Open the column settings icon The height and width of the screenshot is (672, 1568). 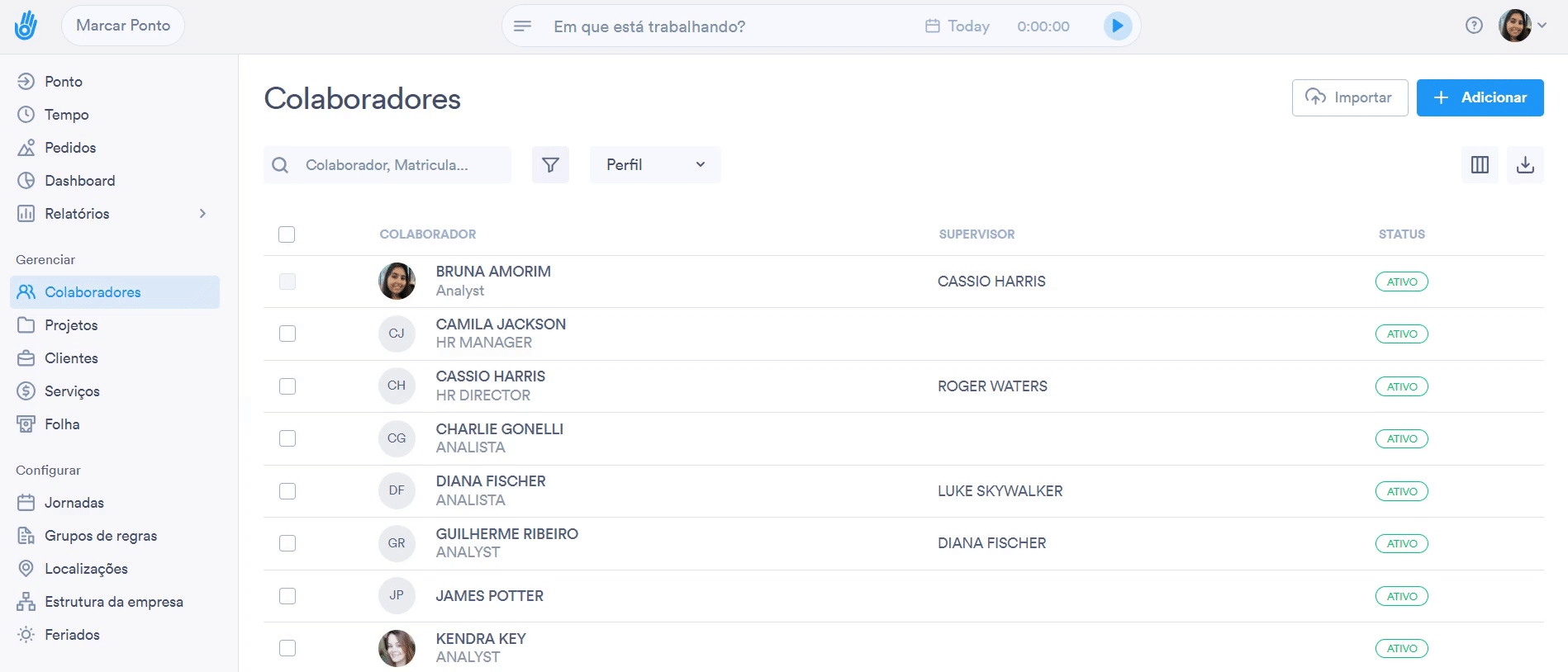[x=1480, y=165]
